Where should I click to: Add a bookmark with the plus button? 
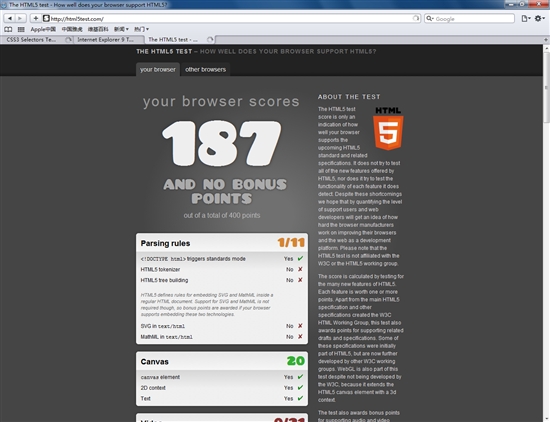click(35, 18)
